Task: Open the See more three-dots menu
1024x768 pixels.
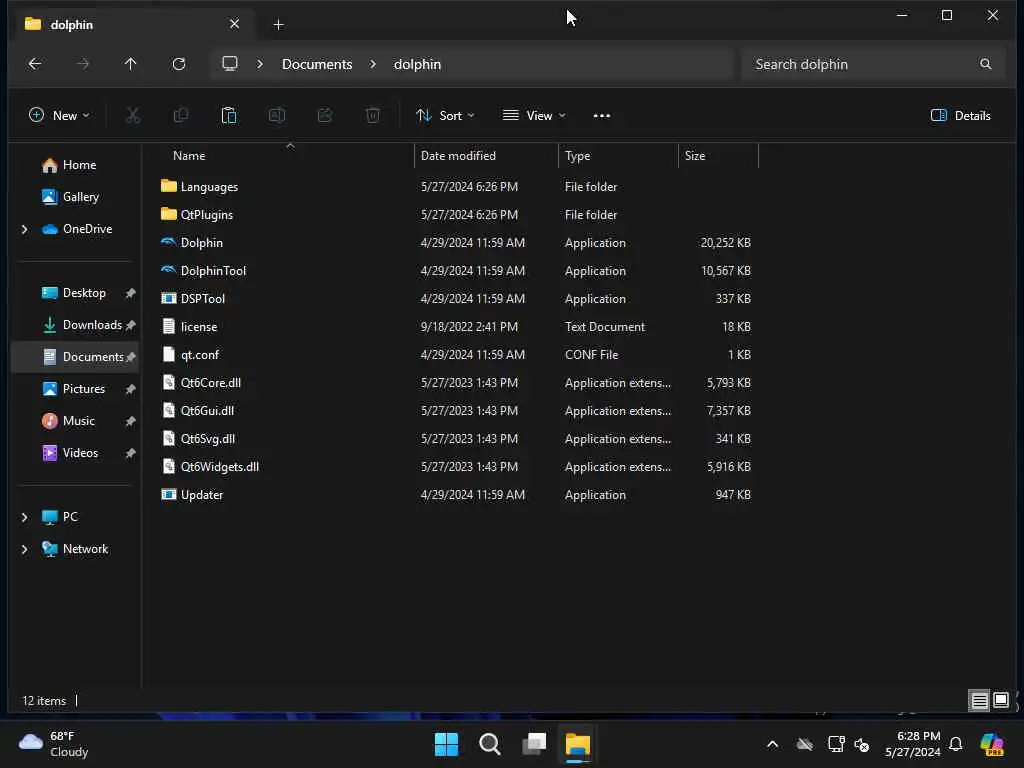Action: (601, 116)
